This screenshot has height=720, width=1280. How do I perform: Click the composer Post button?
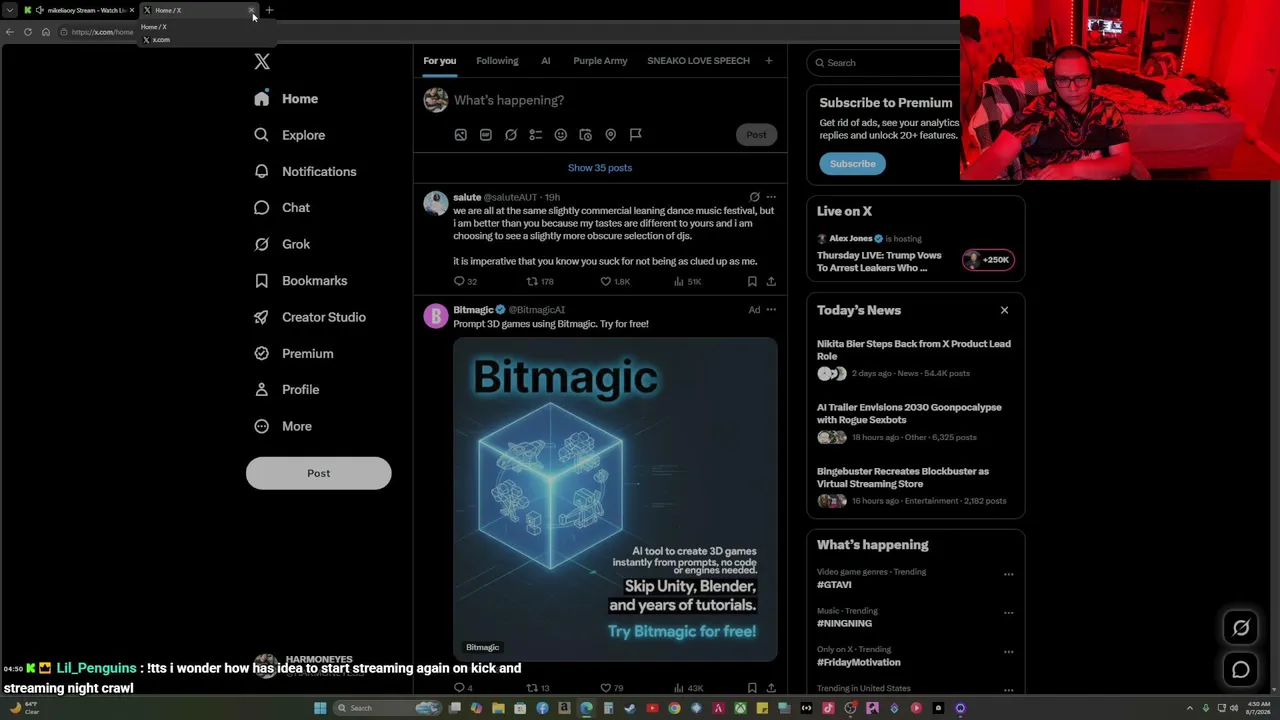pyautogui.click(x=756, y=135)
